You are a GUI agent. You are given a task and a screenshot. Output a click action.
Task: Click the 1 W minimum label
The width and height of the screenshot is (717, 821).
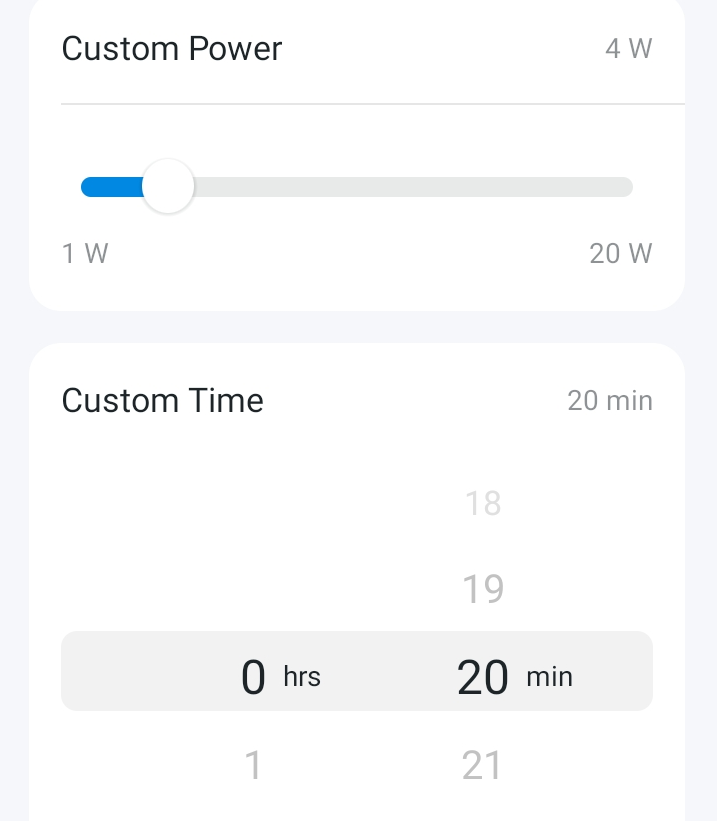(x=85, y=253)
